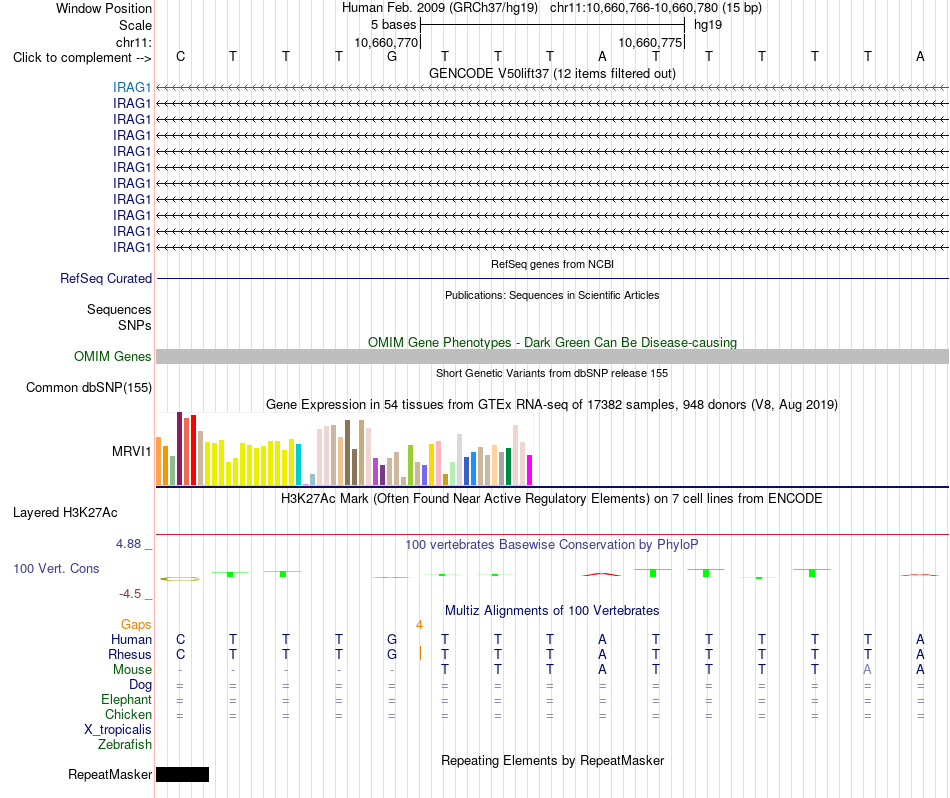The height and width of the screenshot is (798, 950).
Task: Click 'Human Feb. 2009 (GRCh37/hg19)' text
Action: pos(440,8)
